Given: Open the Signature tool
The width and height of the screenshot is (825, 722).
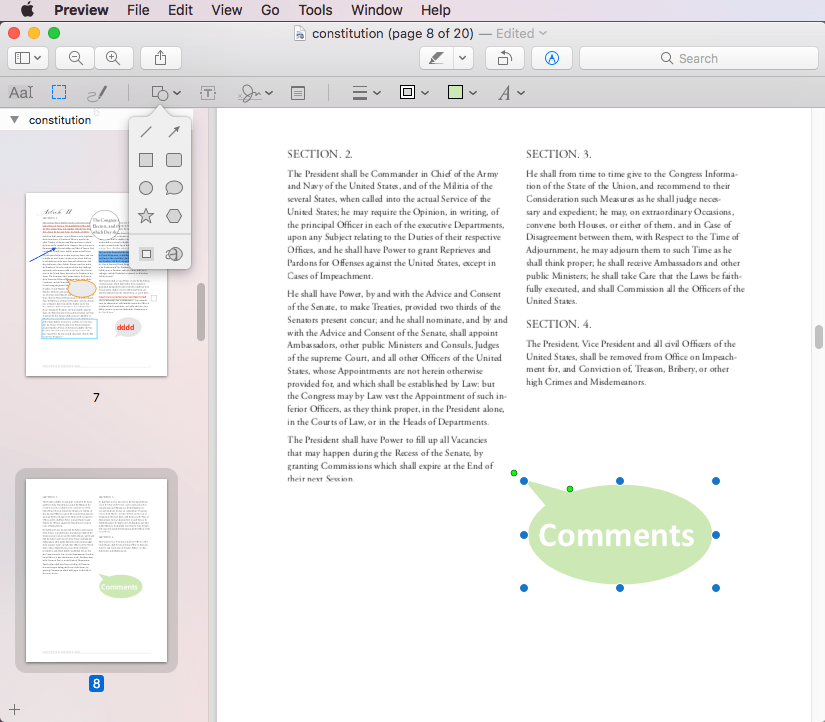Looking at the screenshot, I should pos(250,92).
